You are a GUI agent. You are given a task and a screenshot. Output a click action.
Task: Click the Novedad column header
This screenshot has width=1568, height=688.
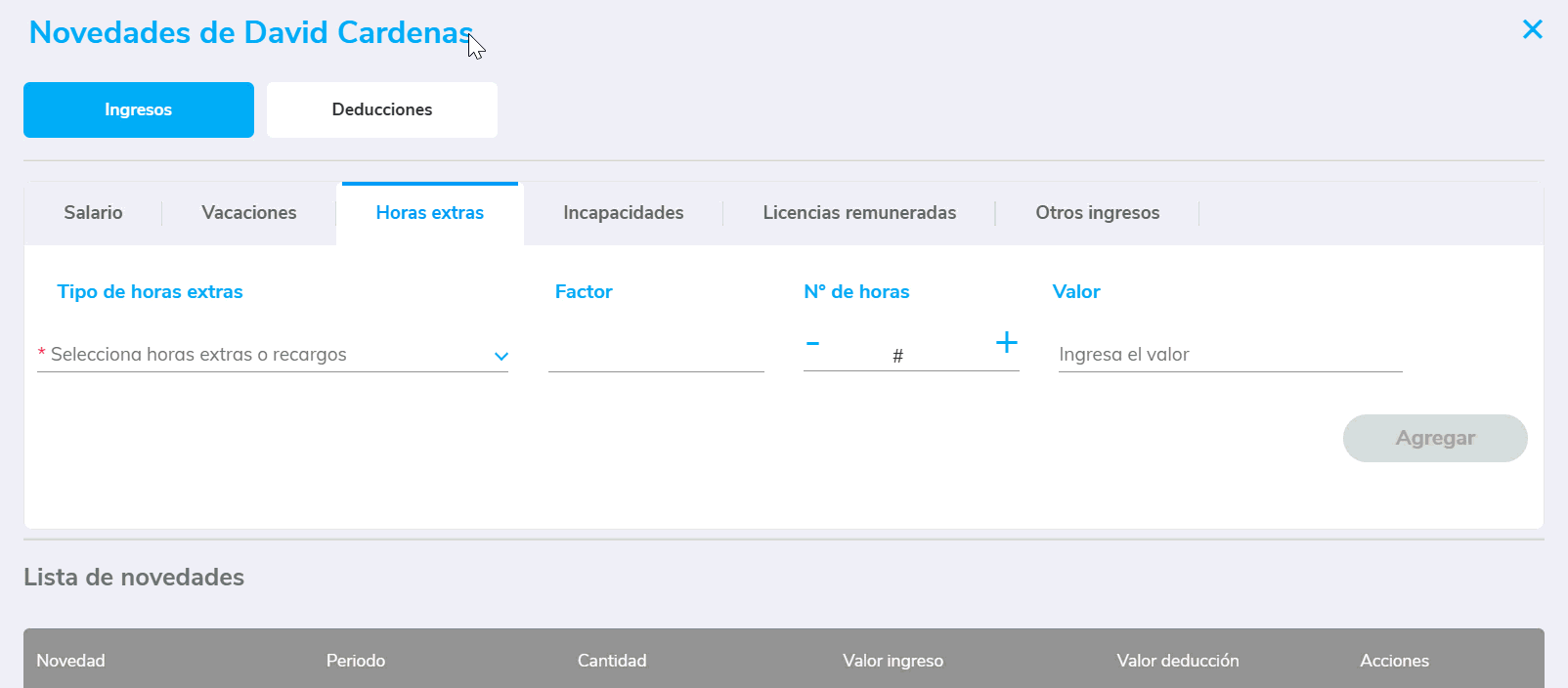(x=70, y=661)
